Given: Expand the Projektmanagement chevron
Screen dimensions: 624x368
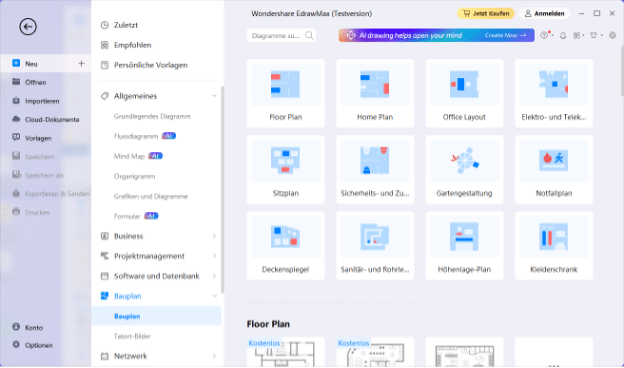Looking at the screenshot, I should (x=214, y=256).
